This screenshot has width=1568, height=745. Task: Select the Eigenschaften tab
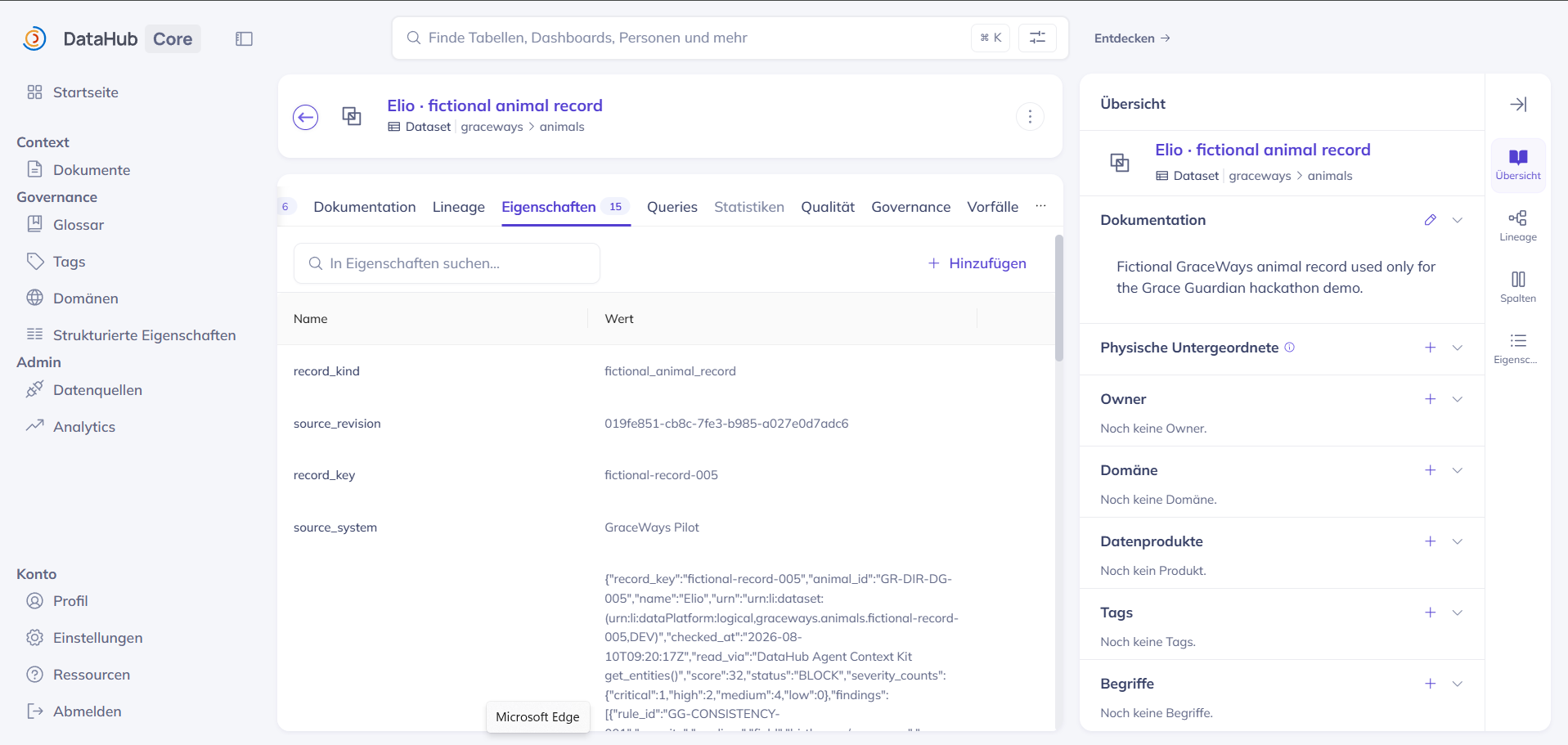click(565, 207)
